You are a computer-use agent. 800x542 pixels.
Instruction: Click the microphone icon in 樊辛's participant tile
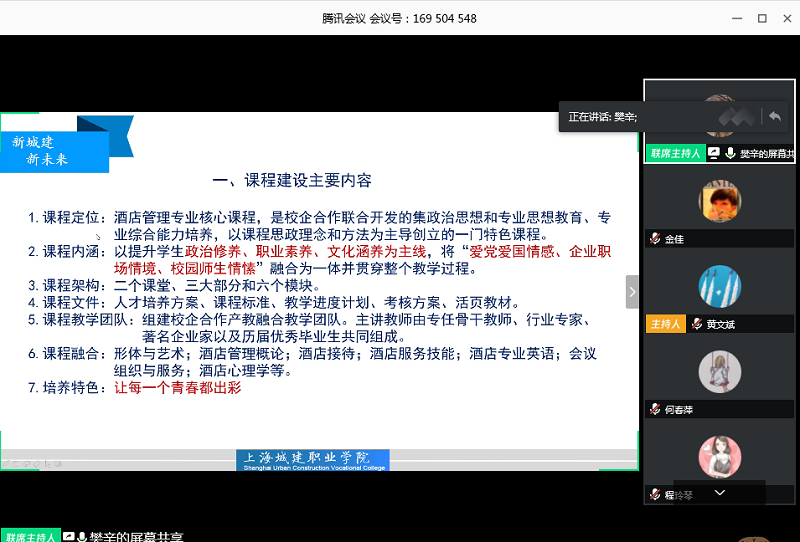click(x=730, y=153)
